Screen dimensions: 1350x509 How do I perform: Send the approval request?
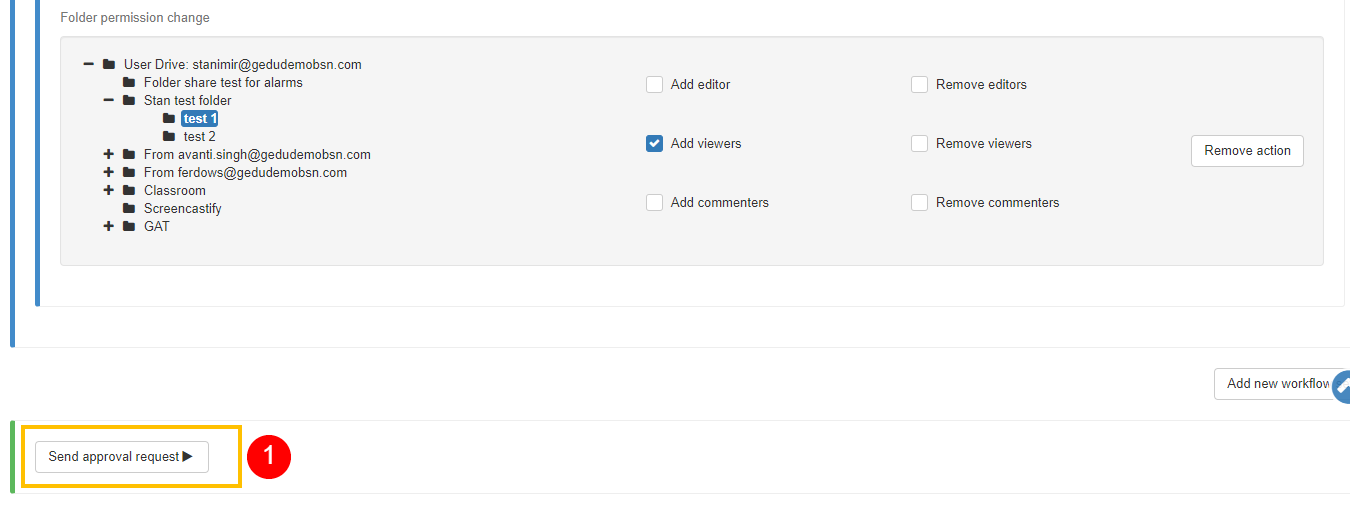(122, 457)
